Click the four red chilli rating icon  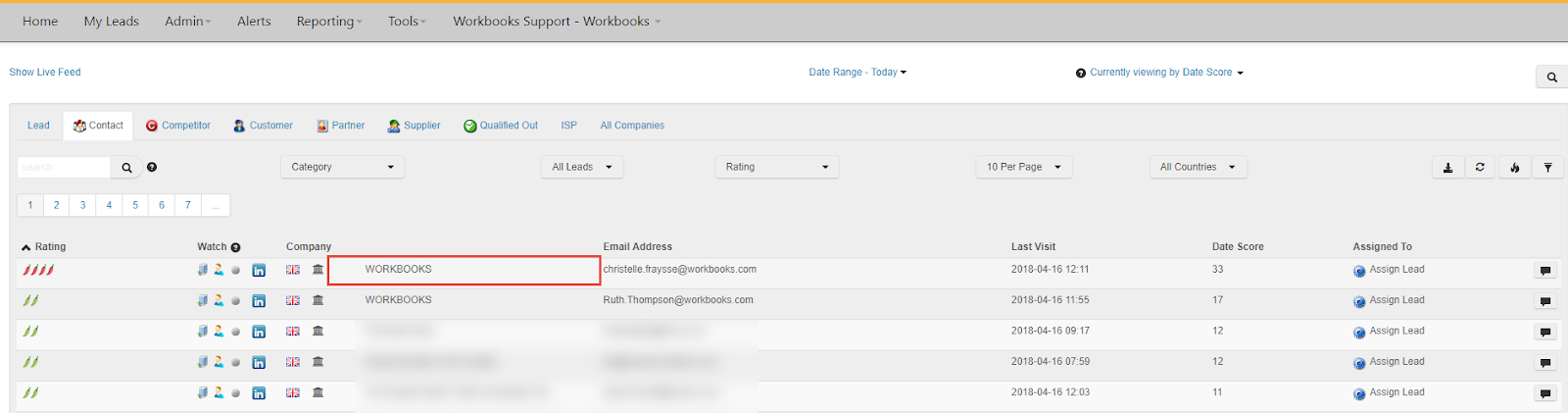(x=38, y=270)
